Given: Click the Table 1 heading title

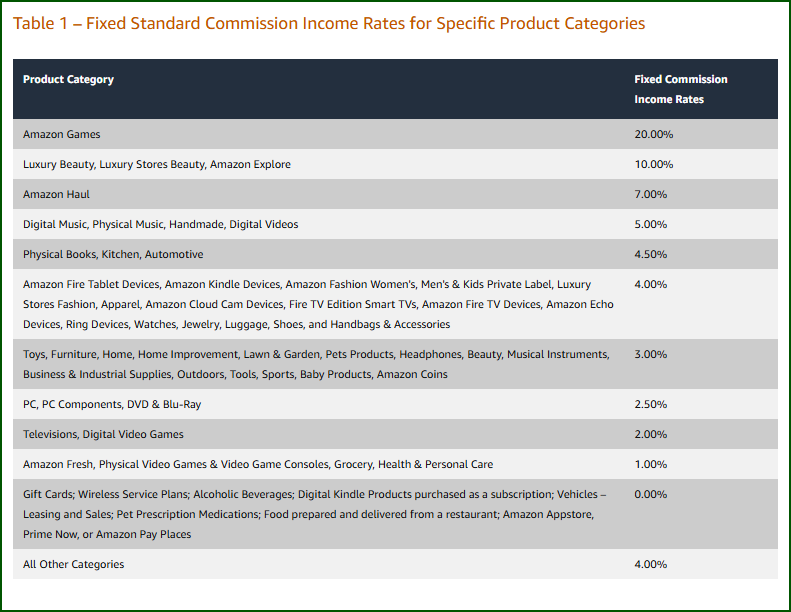Looking at the screenshot, I should coord(329,24).
